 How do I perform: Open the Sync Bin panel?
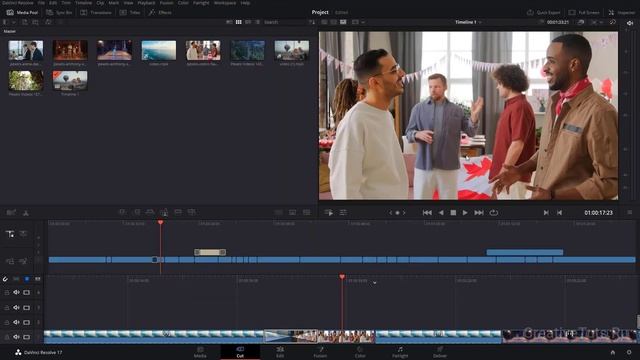click(60, 13)
